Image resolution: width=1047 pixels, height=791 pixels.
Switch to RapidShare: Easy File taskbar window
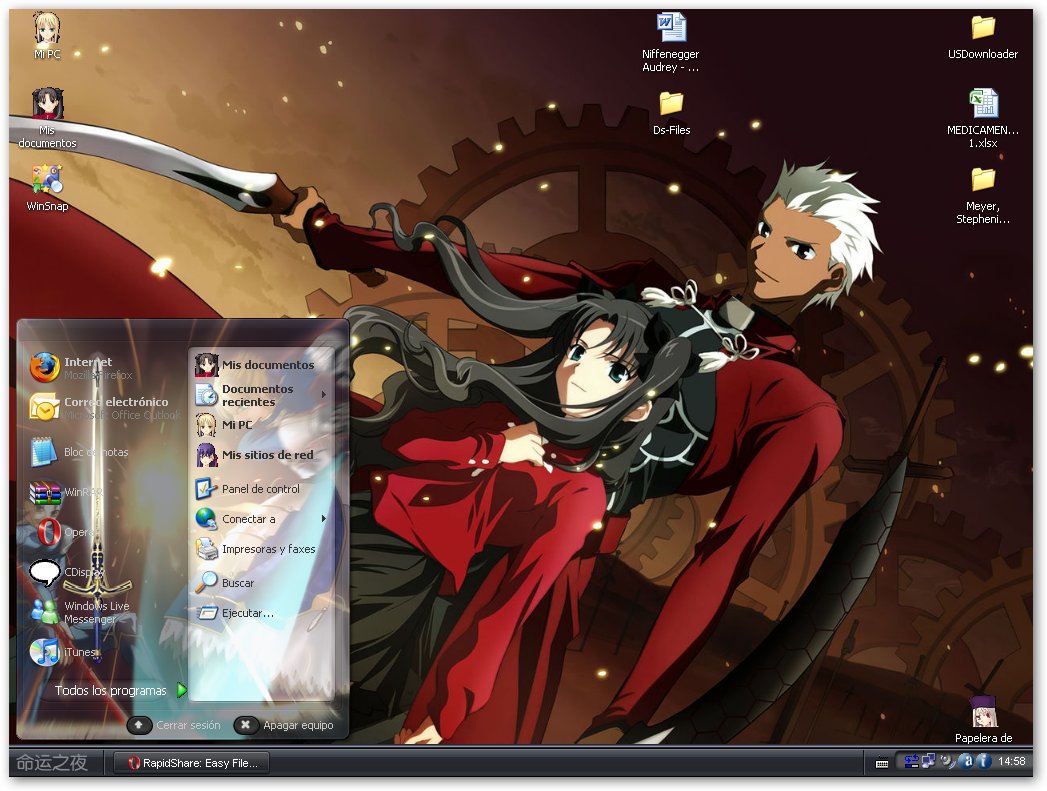192,763
